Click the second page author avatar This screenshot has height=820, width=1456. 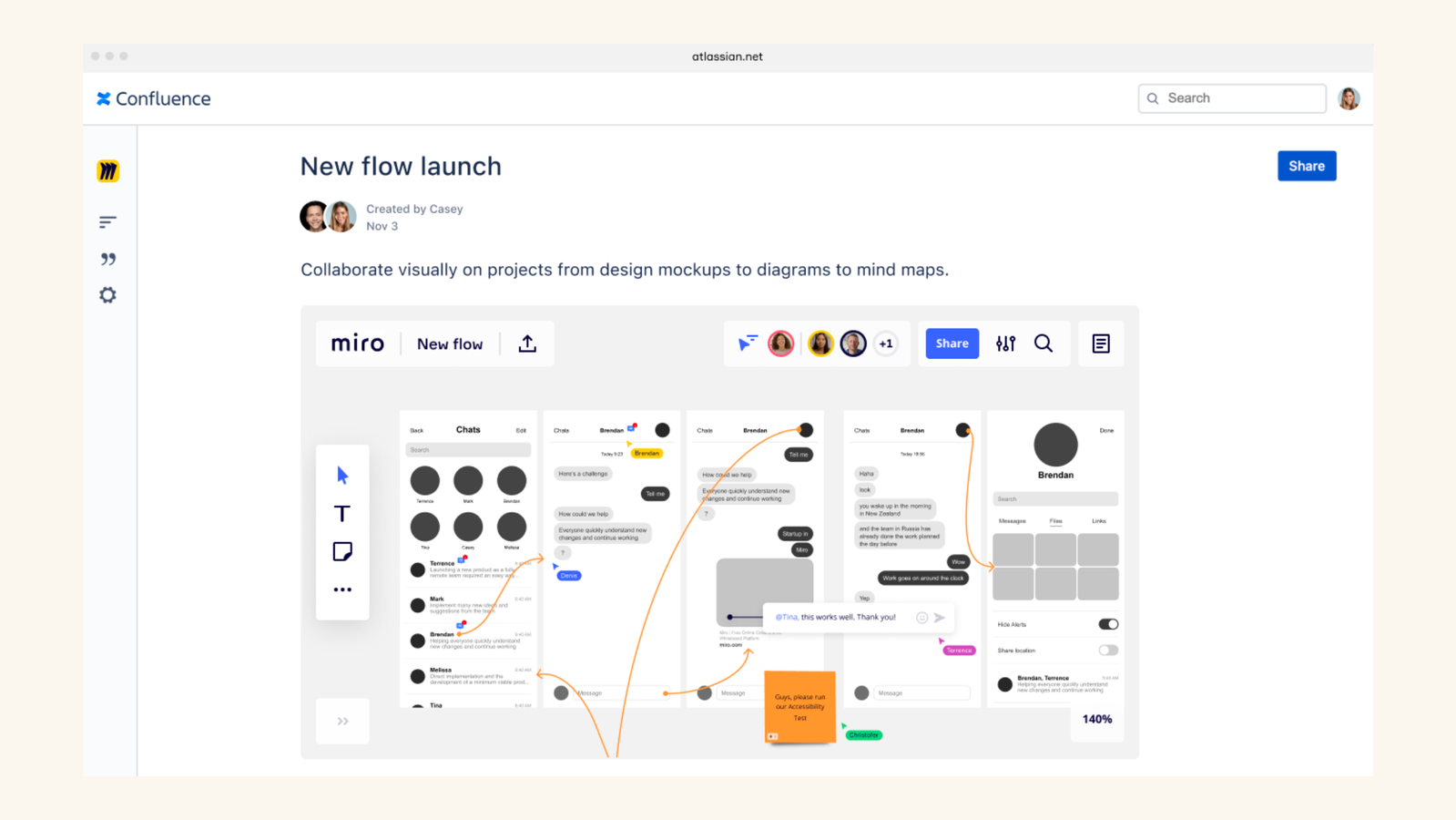click(x=341, y=217)
